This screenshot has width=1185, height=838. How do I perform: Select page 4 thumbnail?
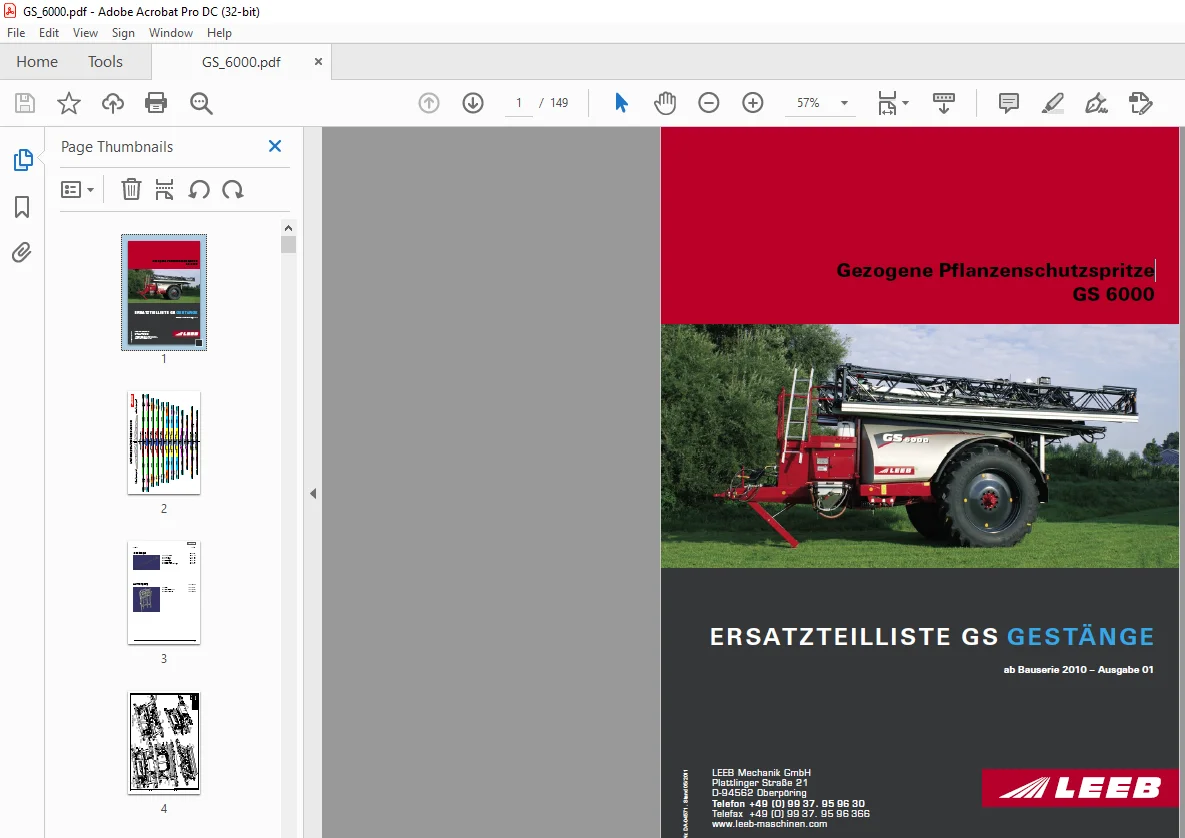(x=164, y=743)
